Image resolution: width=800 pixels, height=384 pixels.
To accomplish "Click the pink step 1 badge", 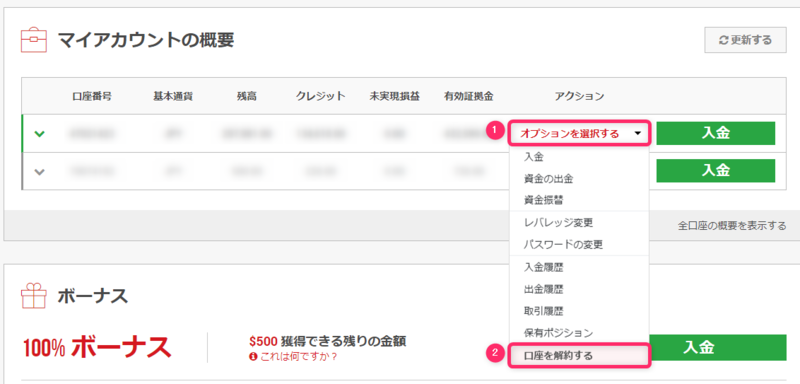I will [495, 130].
